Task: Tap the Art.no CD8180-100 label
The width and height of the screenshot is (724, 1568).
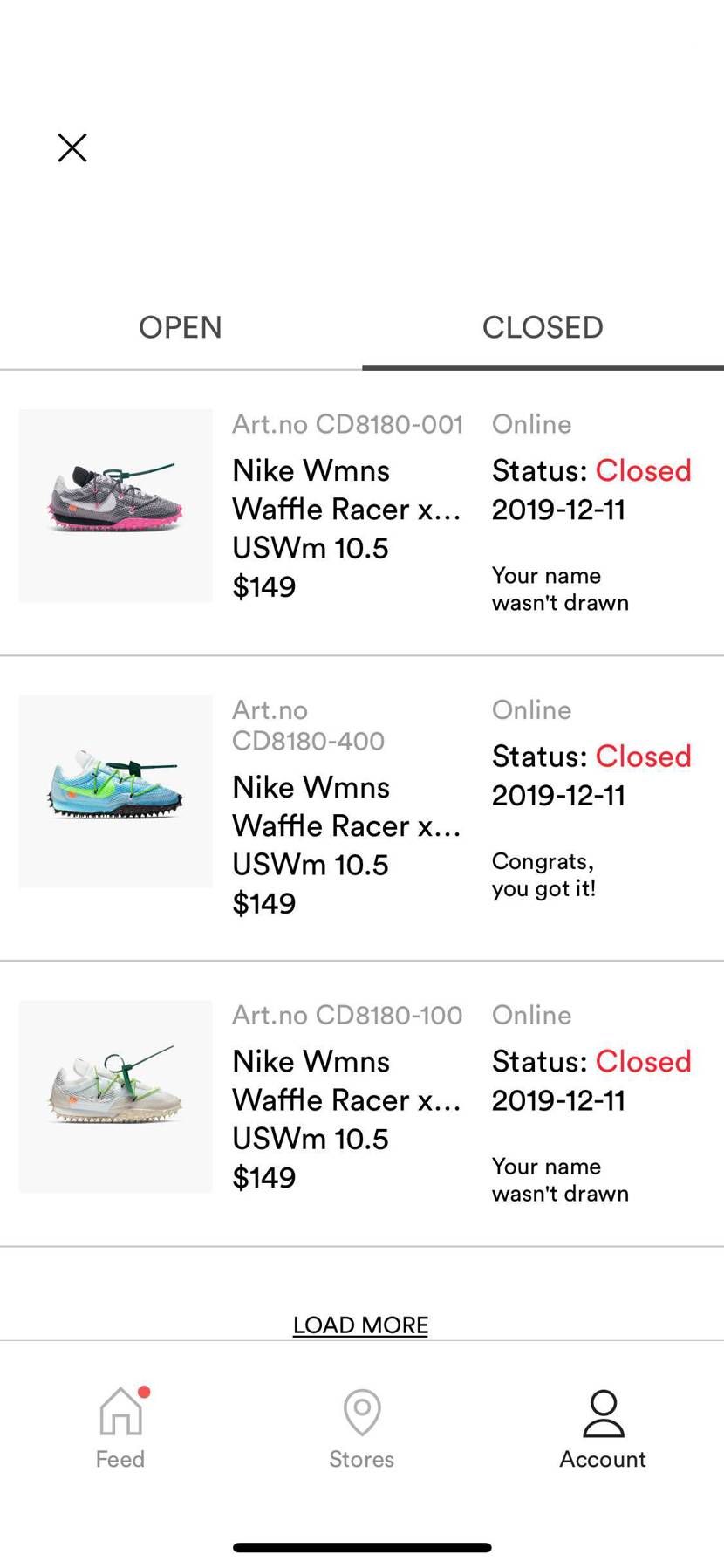Action: (x=347, y=1015)
